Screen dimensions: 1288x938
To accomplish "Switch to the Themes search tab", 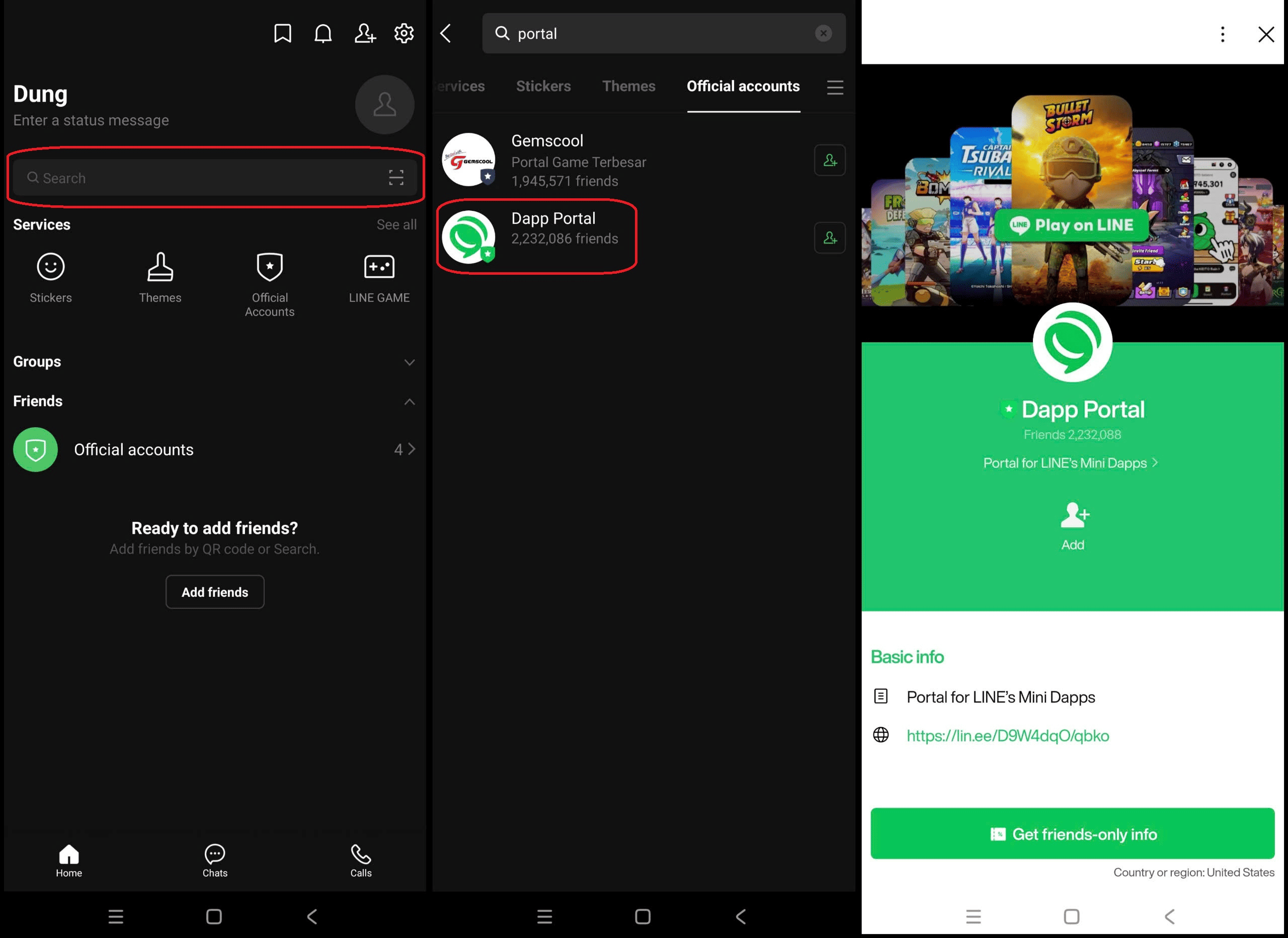I will [x=629, y=87].
